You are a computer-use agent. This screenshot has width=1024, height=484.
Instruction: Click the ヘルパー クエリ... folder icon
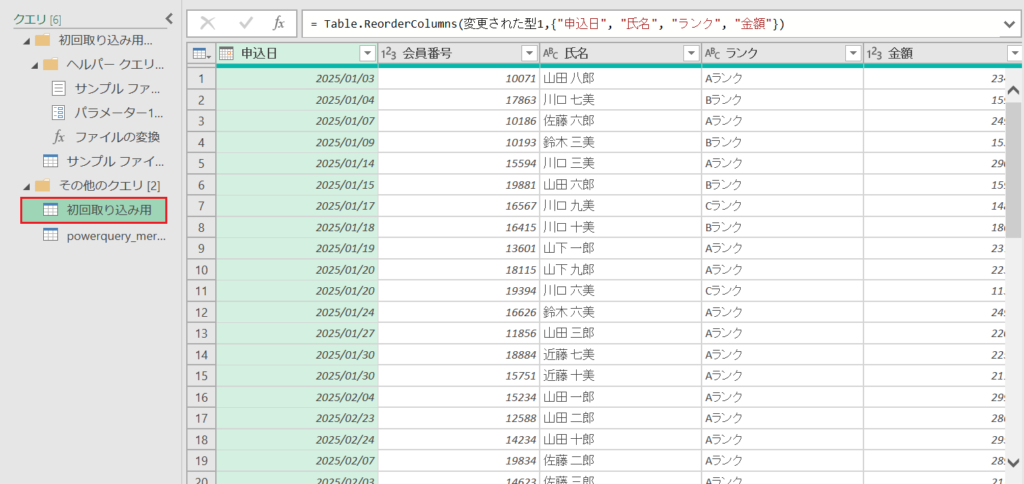pyautogui.click(x=50, y=64)
